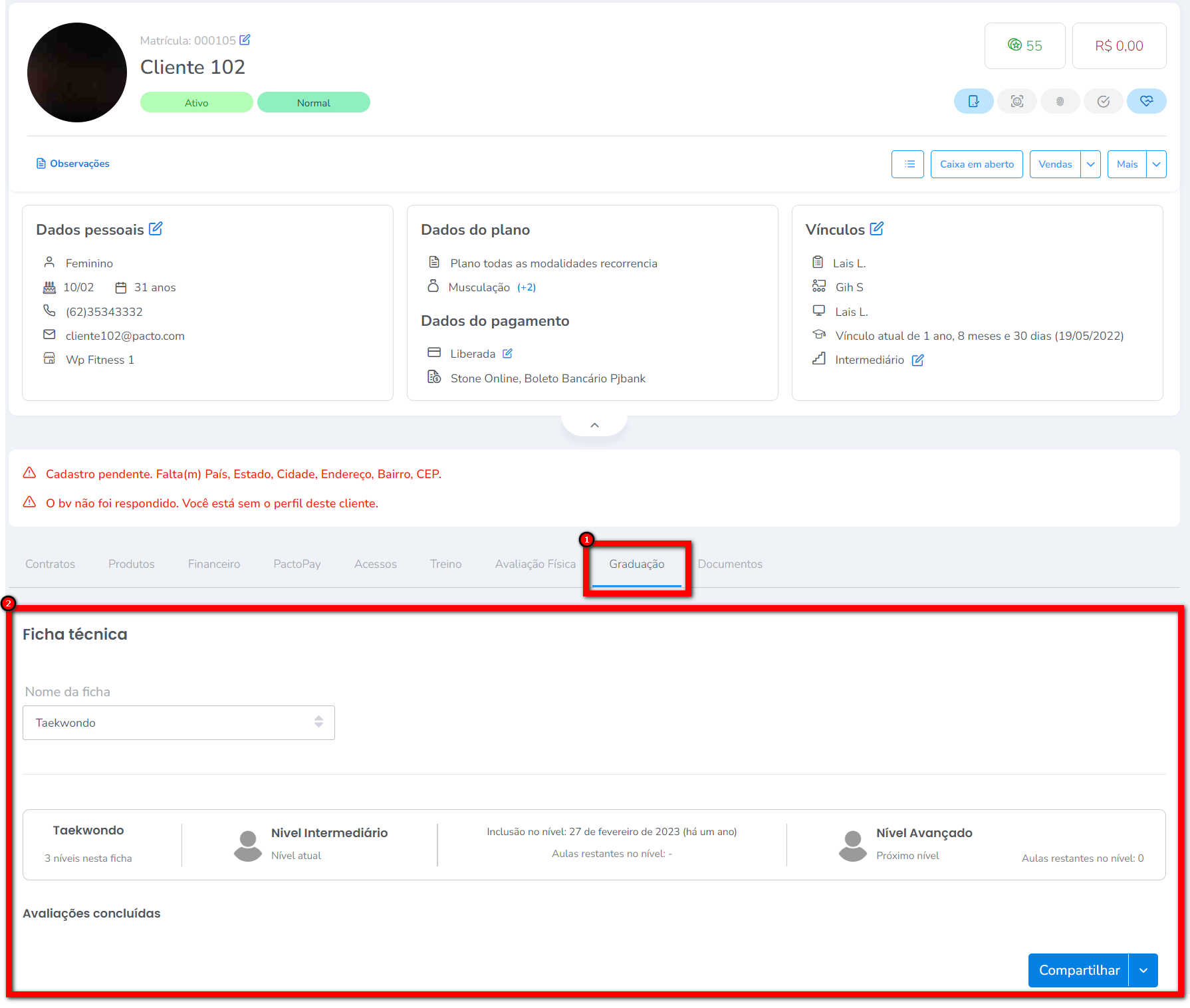Edit the Intermediário level icon

917,360
